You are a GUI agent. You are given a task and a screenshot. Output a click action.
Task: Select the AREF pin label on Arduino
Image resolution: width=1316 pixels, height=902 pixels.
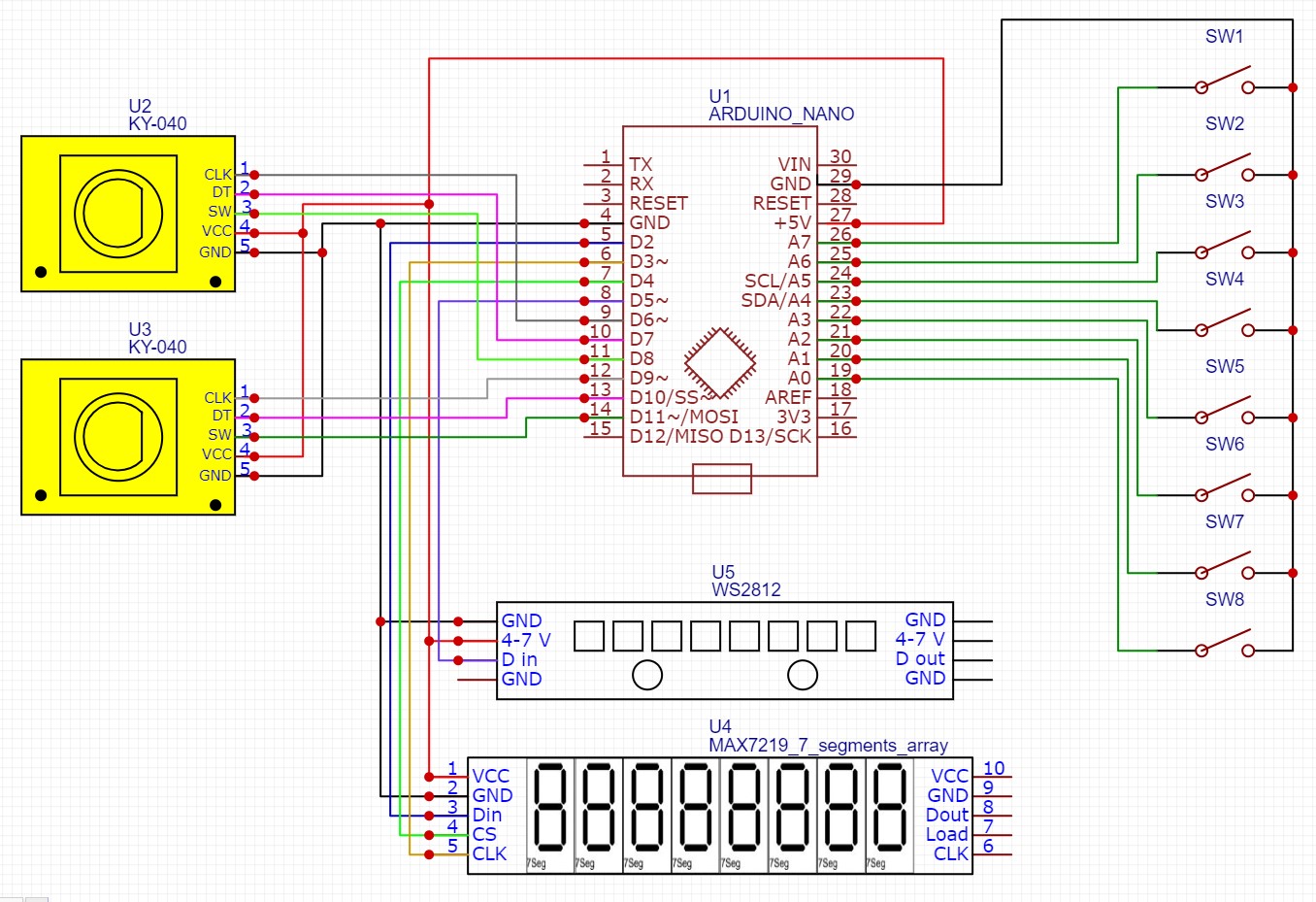(788, 398)
